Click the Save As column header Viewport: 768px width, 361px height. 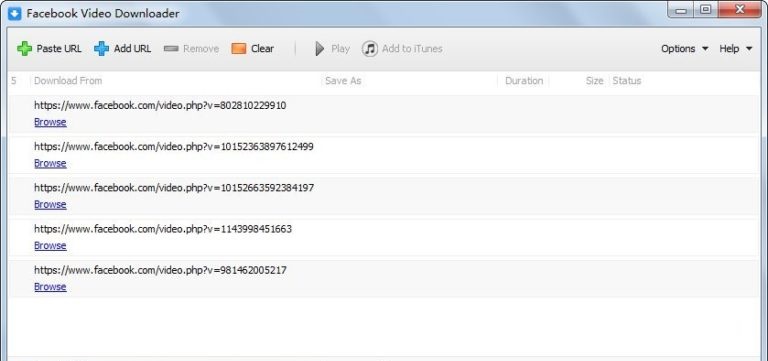(343, 81)
